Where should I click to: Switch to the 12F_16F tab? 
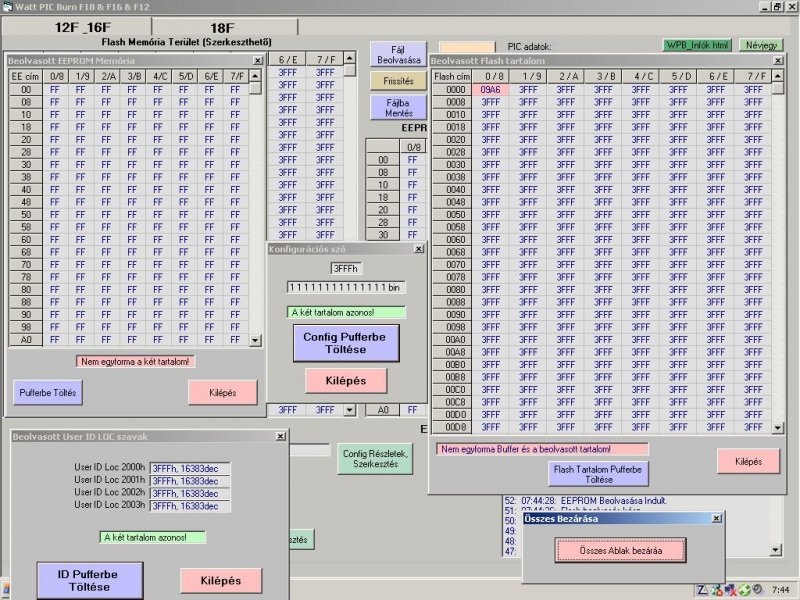pyautogui.click(x=77, y=27)
